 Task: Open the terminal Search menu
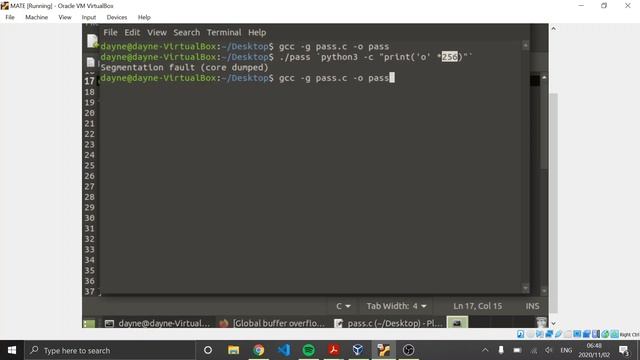click(x=187, y=32)
